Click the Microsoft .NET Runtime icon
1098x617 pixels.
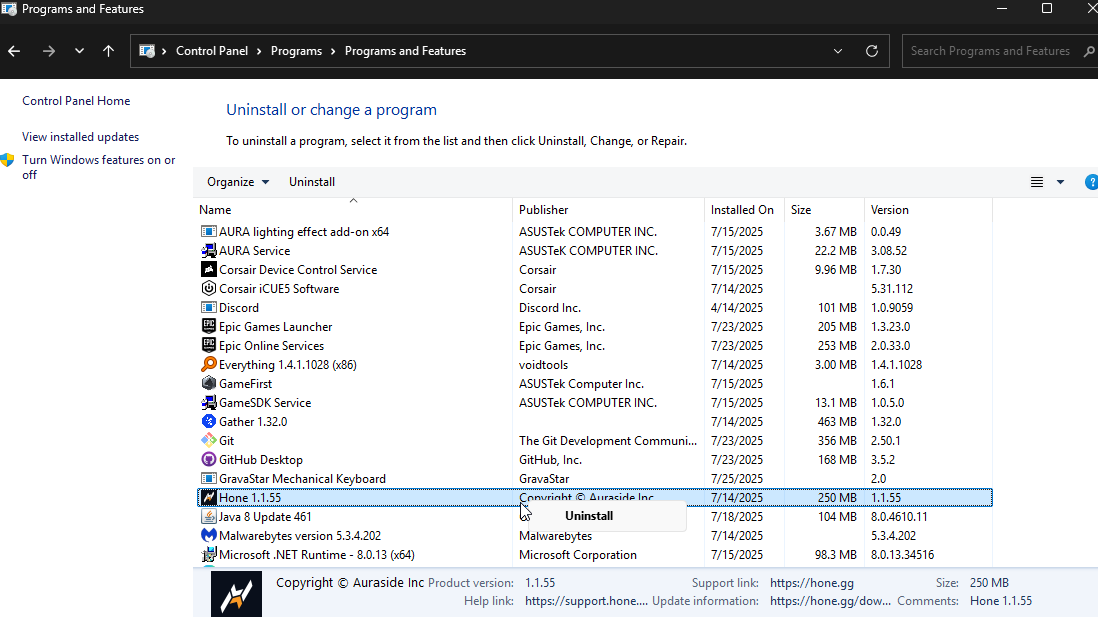pyautogui.click(x=209, y=555)
